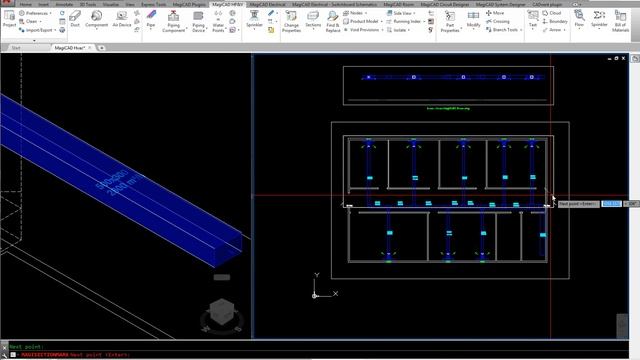
Task: Click the Crossing button
Action: click(x=498, y=21)
